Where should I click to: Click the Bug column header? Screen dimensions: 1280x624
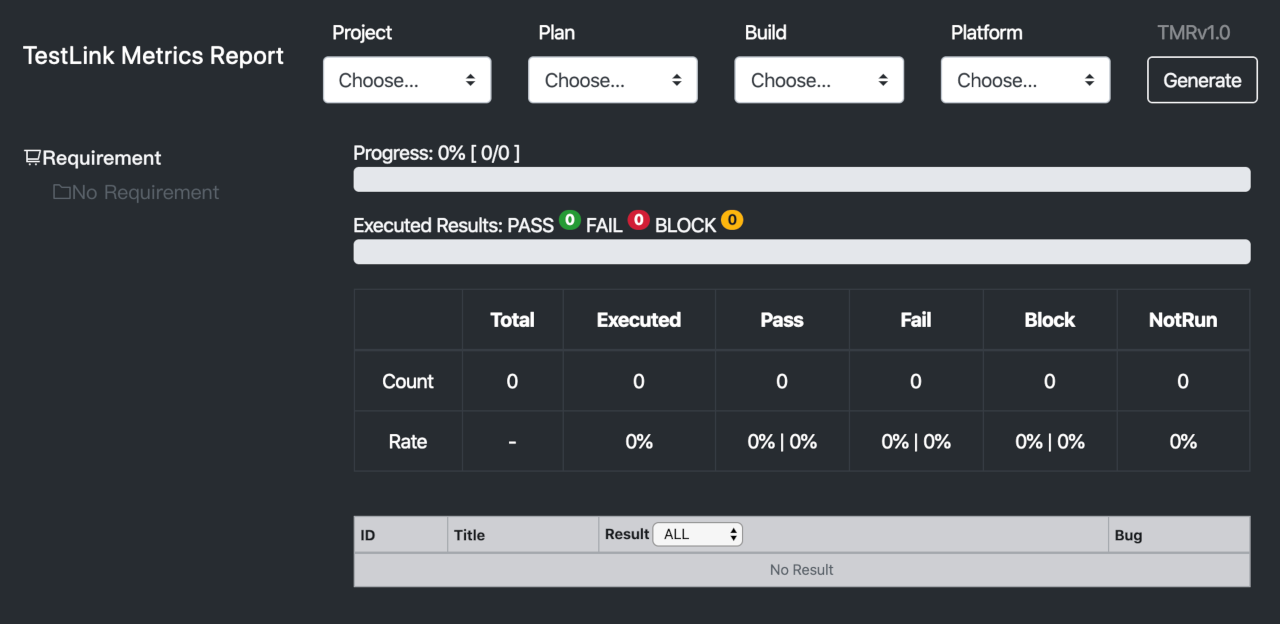[1128, 535]
